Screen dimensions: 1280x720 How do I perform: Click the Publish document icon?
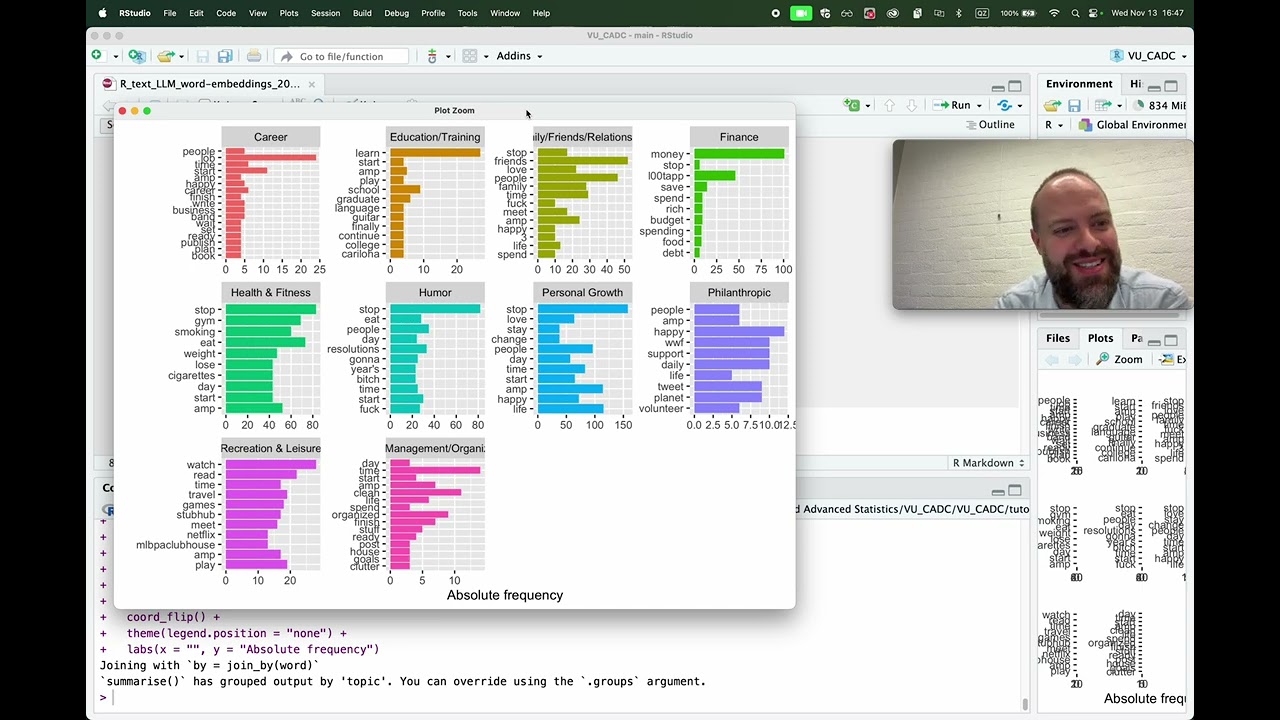click(x=1004, y=105)
